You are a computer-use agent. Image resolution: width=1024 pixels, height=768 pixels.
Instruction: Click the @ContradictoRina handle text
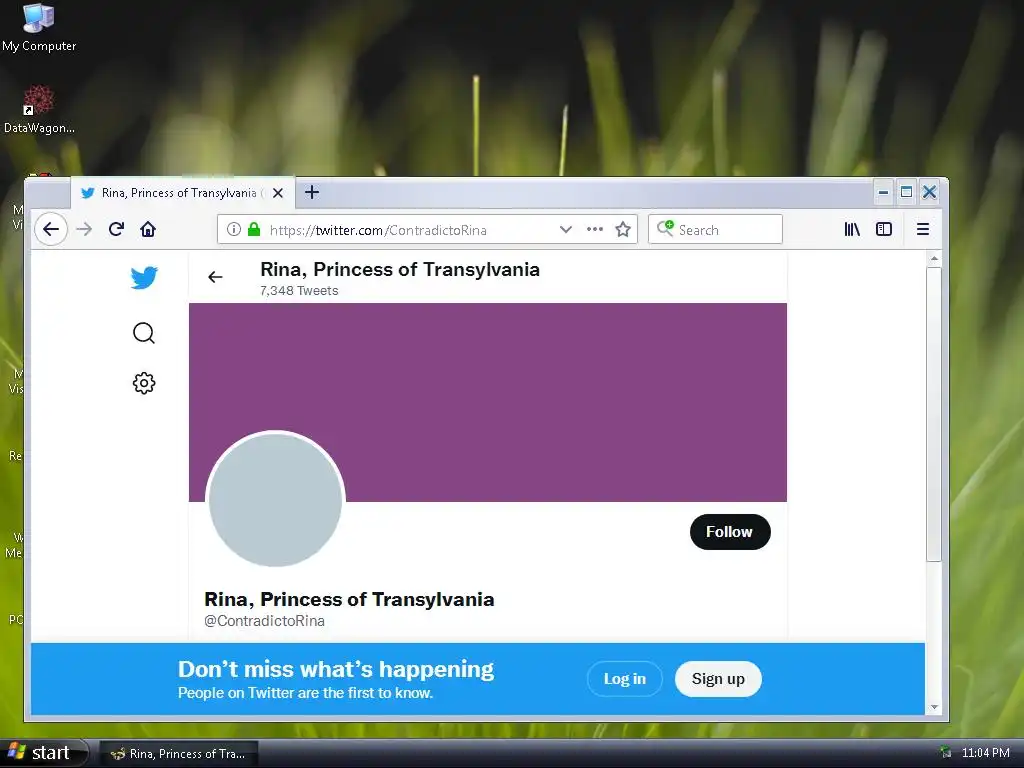click(x=264, y=621)
